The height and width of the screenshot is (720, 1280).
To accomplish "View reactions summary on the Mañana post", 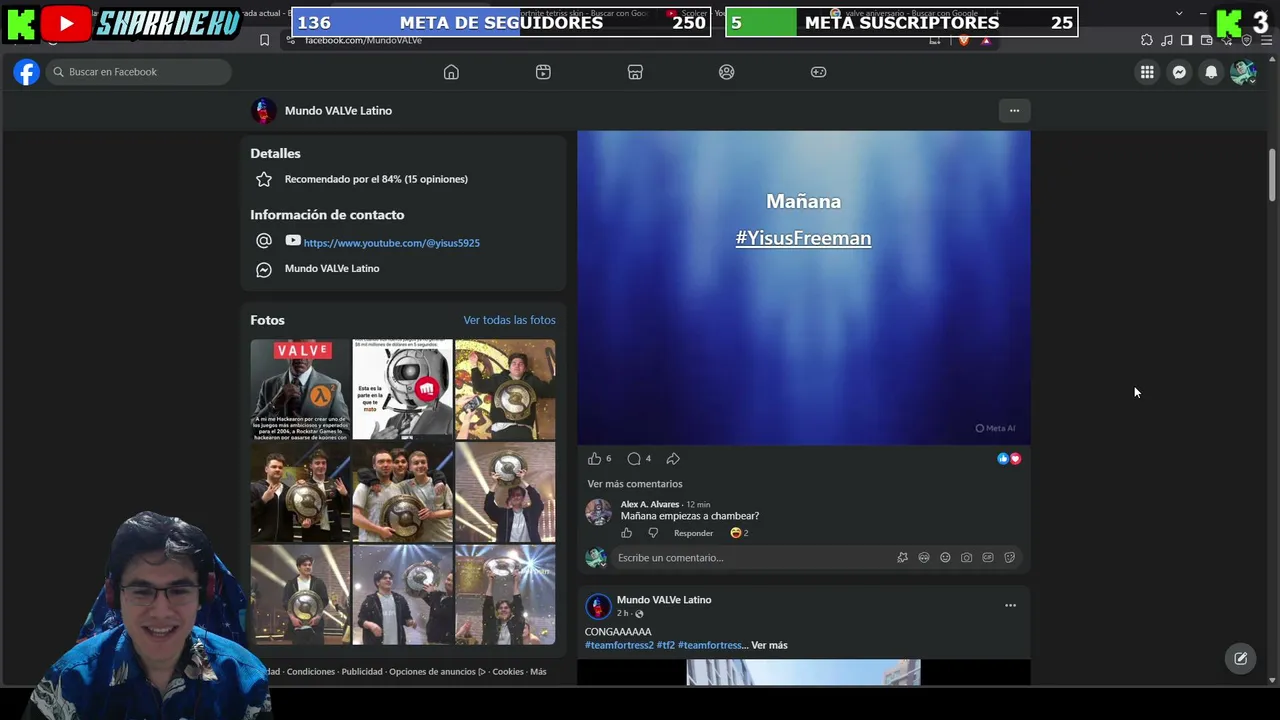I will click(1009, 459).
